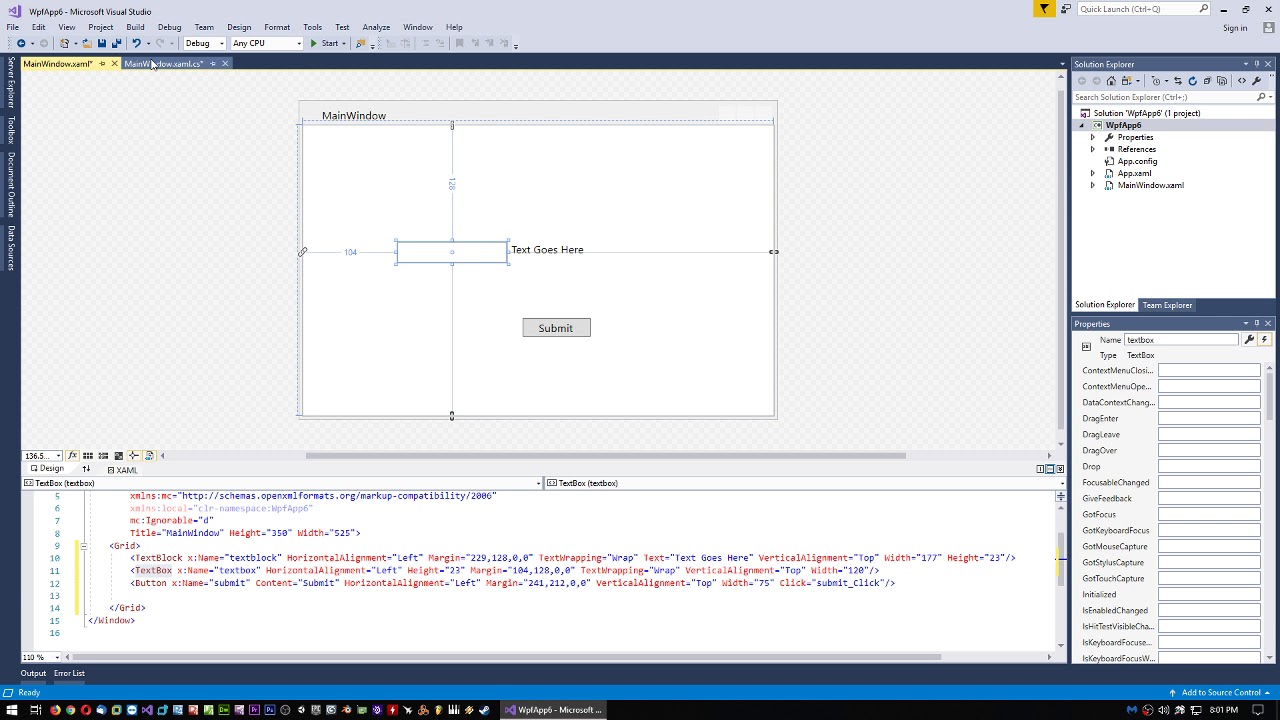Click the Name field in Properties

[x=1182, y=340]
